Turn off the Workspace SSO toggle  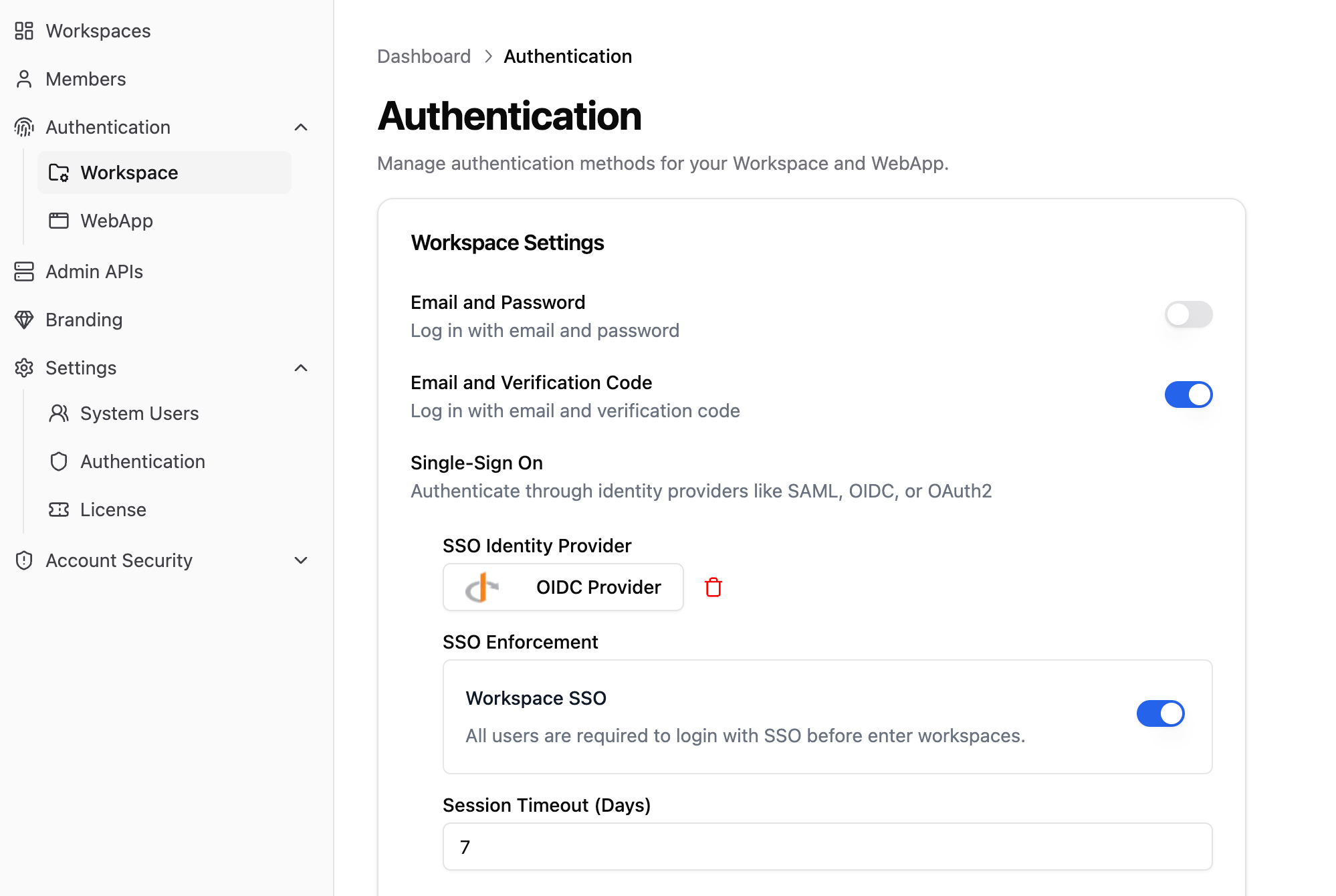coord(1160,713)
